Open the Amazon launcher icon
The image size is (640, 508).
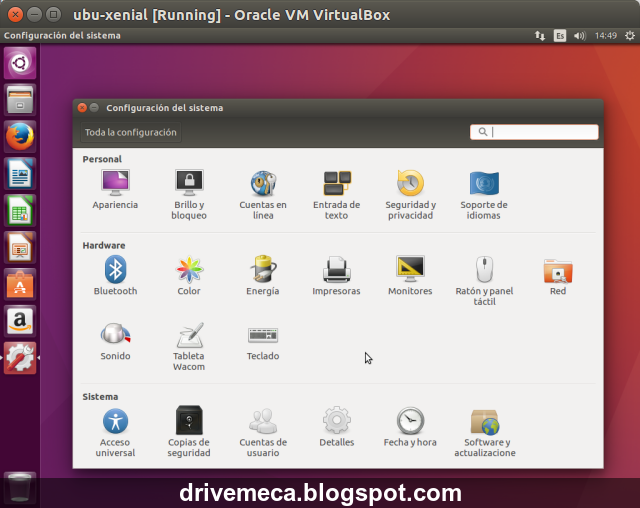(20, 321)
